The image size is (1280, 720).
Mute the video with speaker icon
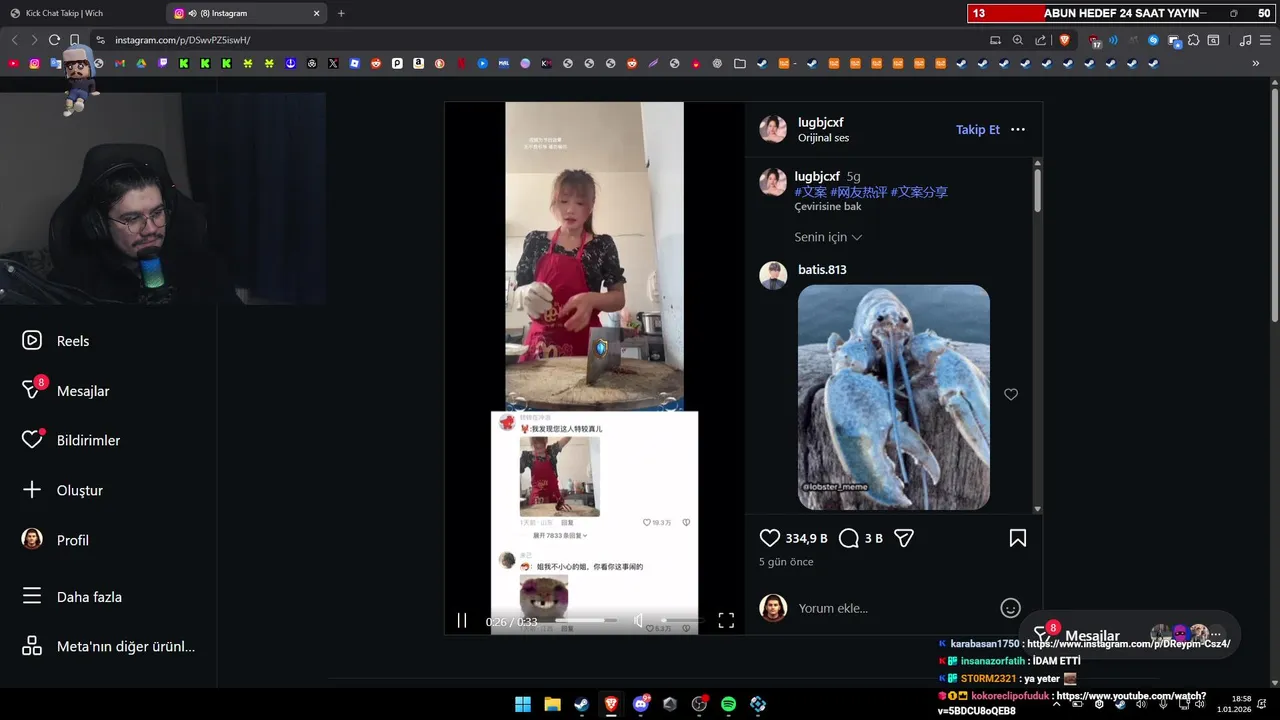(639, 621)
